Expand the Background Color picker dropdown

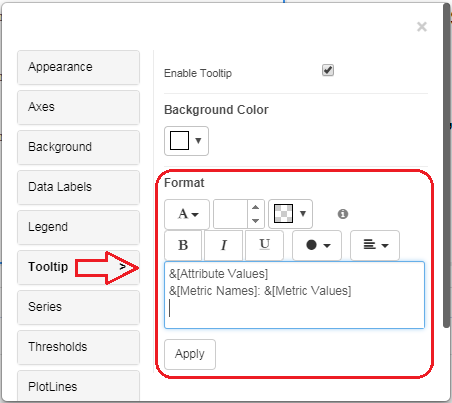click(186, 141)
